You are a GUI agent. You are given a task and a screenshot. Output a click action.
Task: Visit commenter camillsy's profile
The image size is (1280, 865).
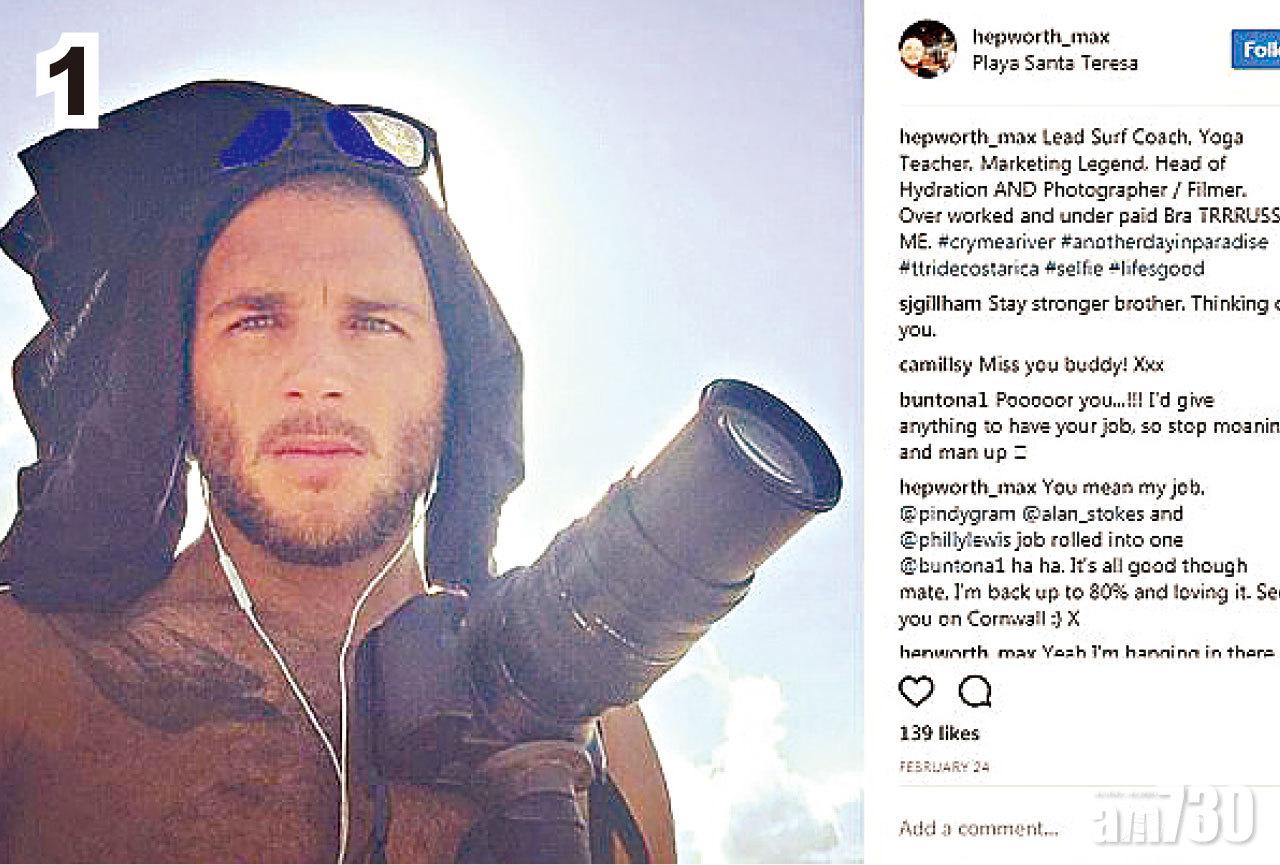(x=935, y=365)
